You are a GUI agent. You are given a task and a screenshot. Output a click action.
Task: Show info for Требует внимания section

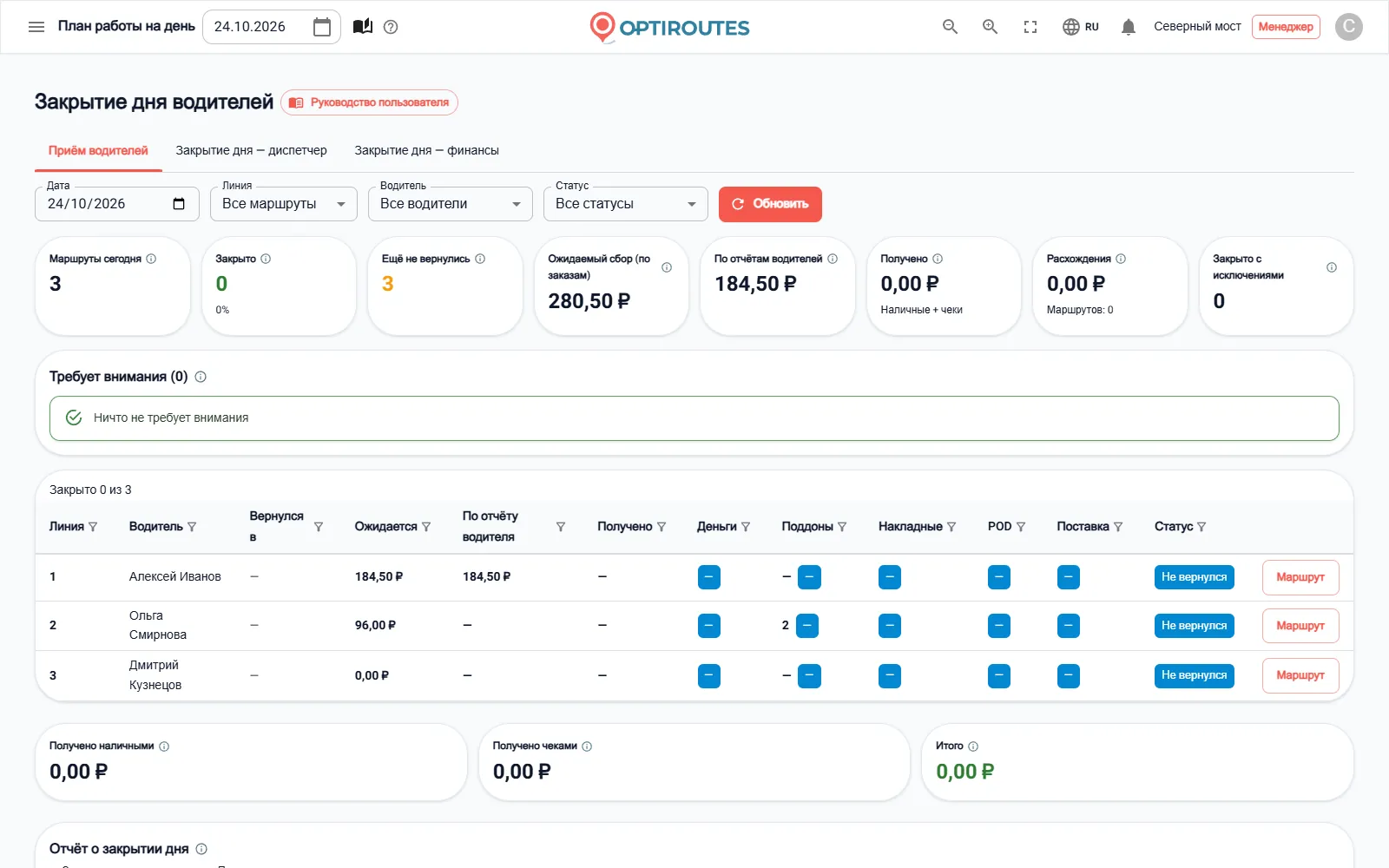tap(201, 377)
